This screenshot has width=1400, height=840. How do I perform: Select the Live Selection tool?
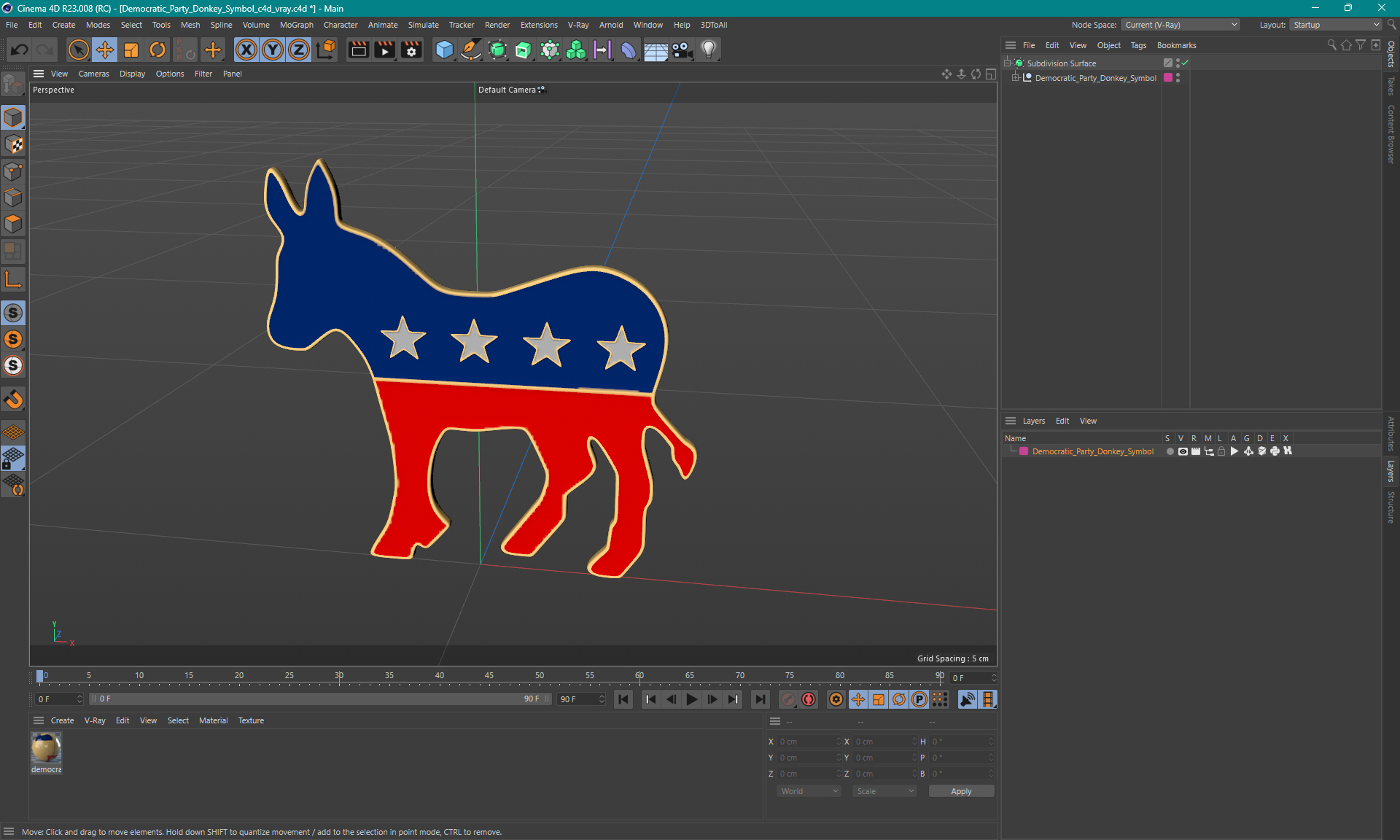(x=78, y=50)
